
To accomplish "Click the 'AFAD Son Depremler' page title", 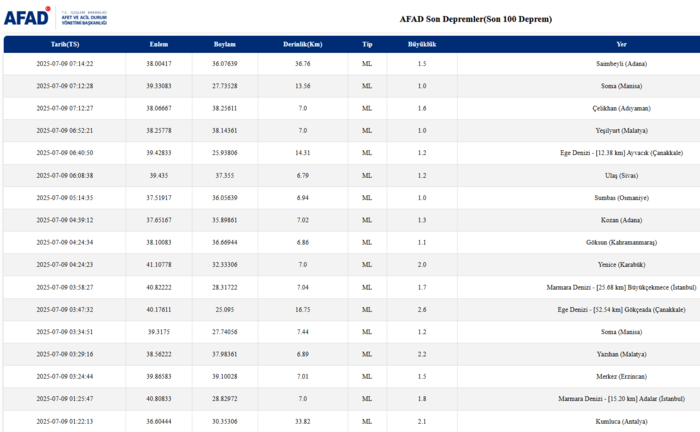I will (475, 19).
